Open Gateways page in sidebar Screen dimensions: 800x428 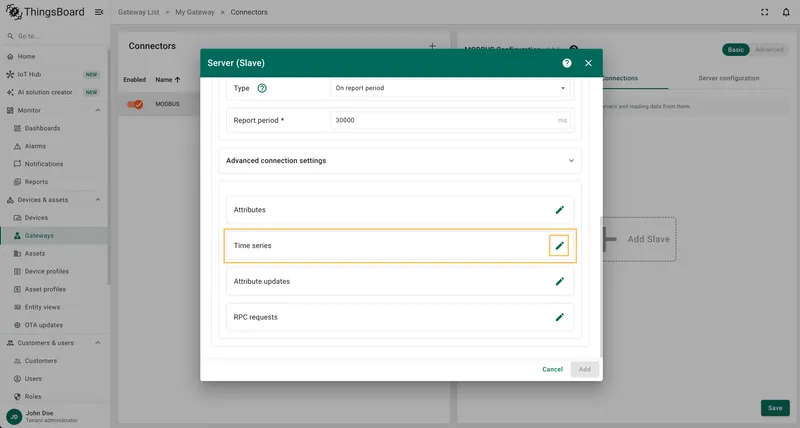54,236
